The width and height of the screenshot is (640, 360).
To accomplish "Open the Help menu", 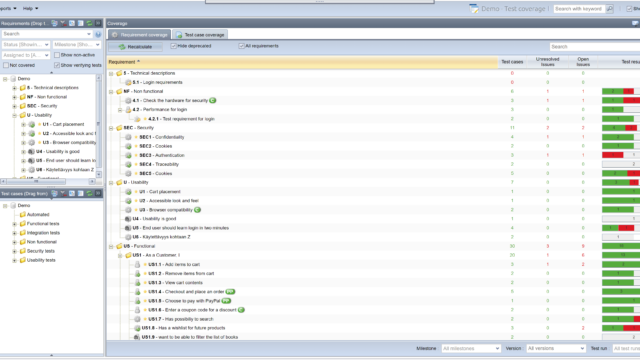I will pyautogui.click(x=30, y=8).
